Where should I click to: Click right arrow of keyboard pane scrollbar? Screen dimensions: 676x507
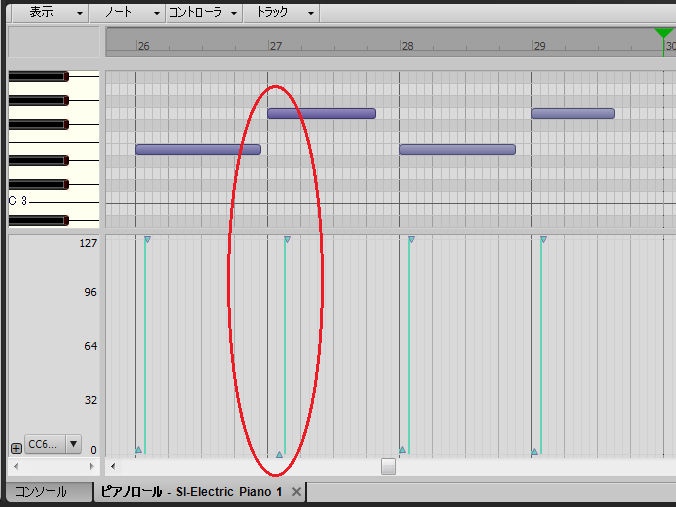coord(91,466)
